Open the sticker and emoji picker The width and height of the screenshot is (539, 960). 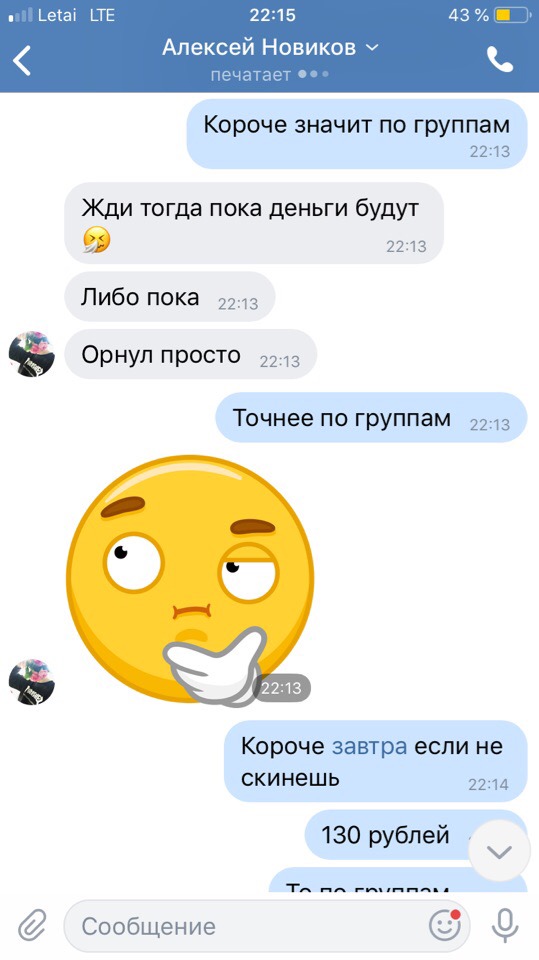pos(445,926)
